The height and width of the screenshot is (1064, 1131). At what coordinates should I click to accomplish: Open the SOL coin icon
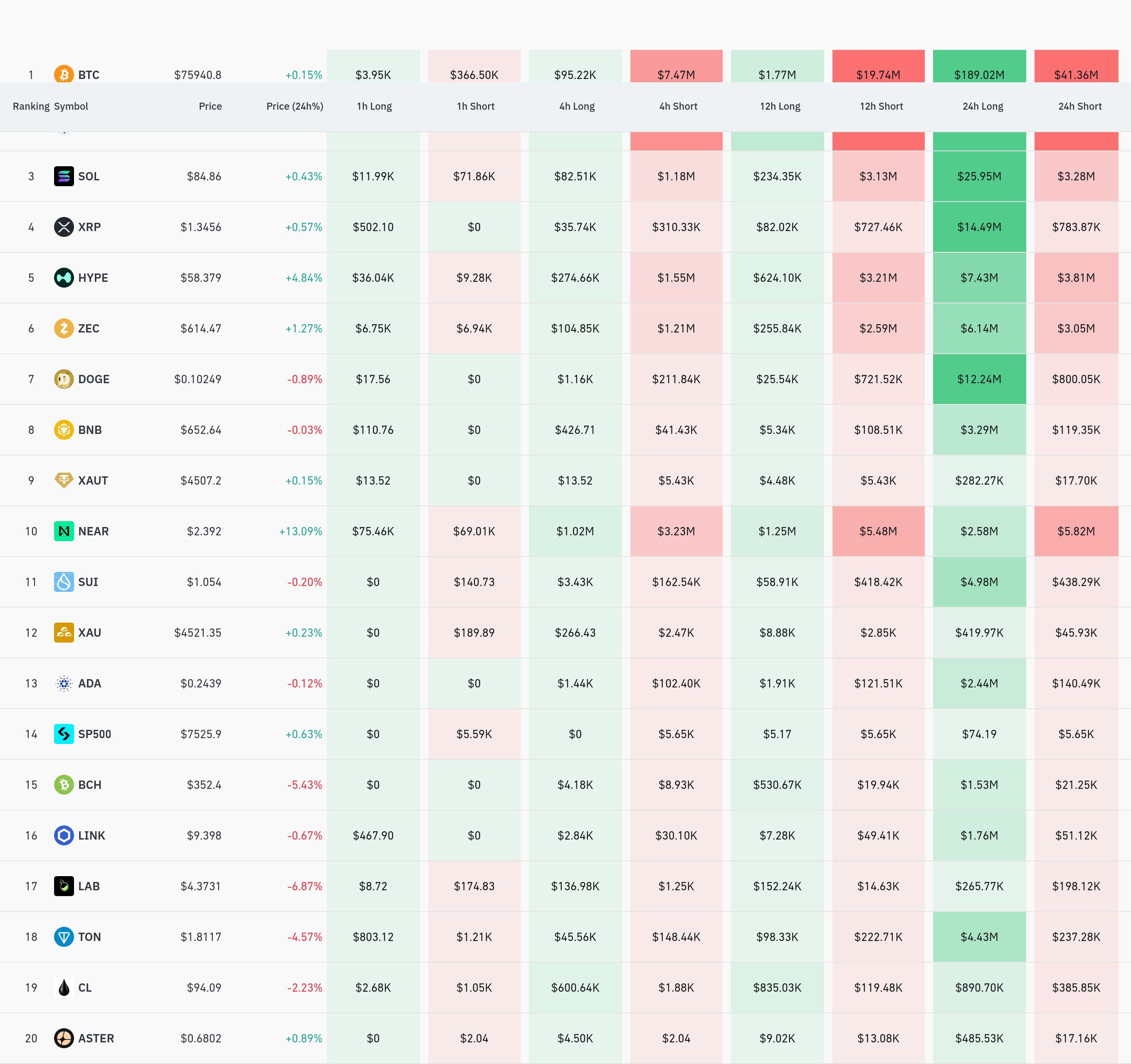[x=64, y=176]
